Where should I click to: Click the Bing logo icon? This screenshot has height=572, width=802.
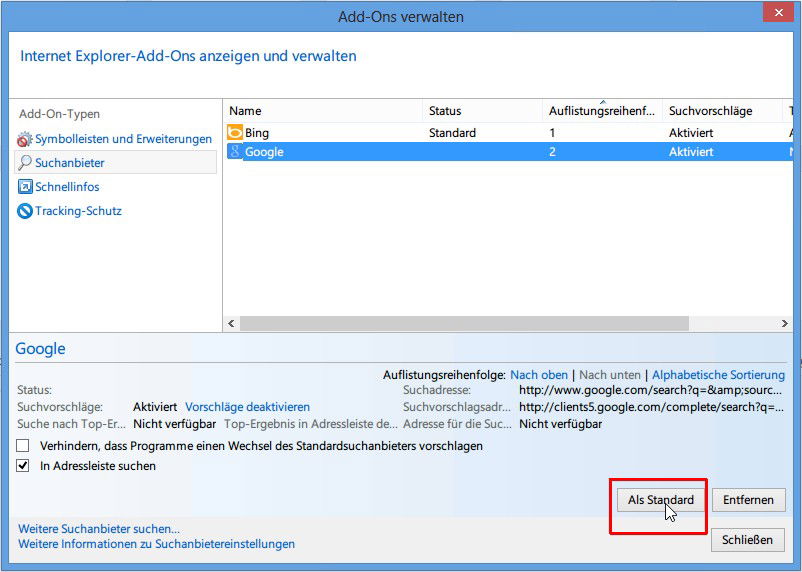click(x=235, y=133)
